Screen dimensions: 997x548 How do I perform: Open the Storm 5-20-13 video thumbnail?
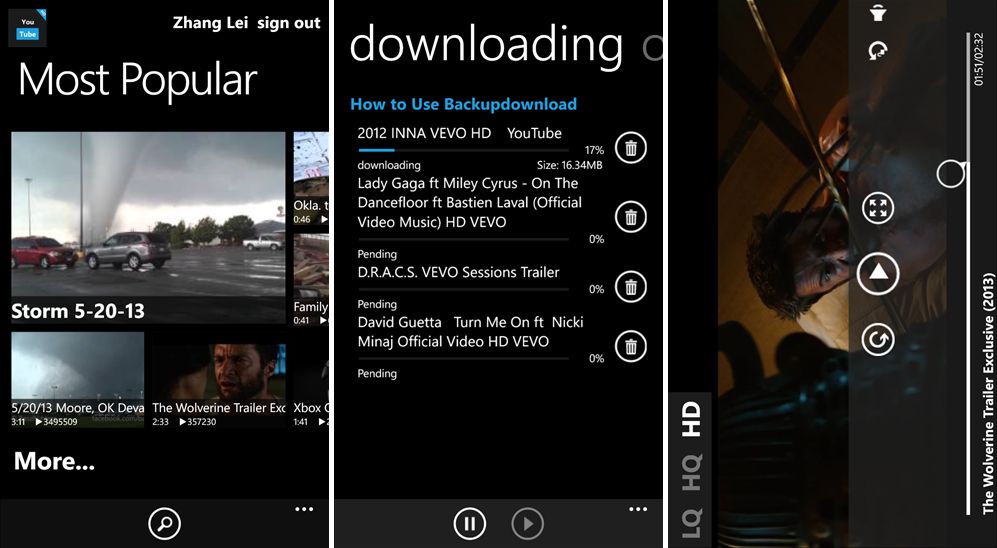click(148, 228)
